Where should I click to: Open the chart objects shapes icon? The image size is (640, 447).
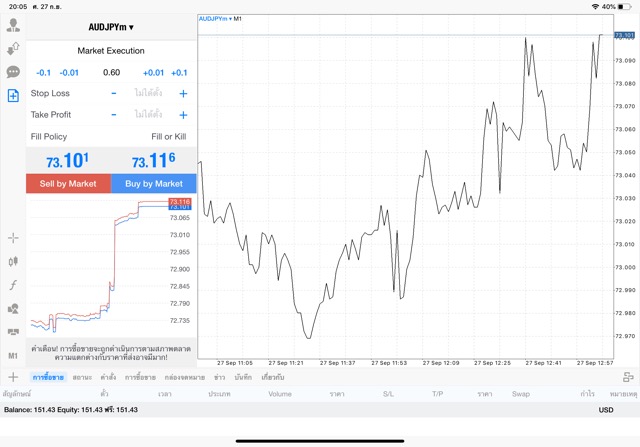pyautogui.click(x=13, y=308)
